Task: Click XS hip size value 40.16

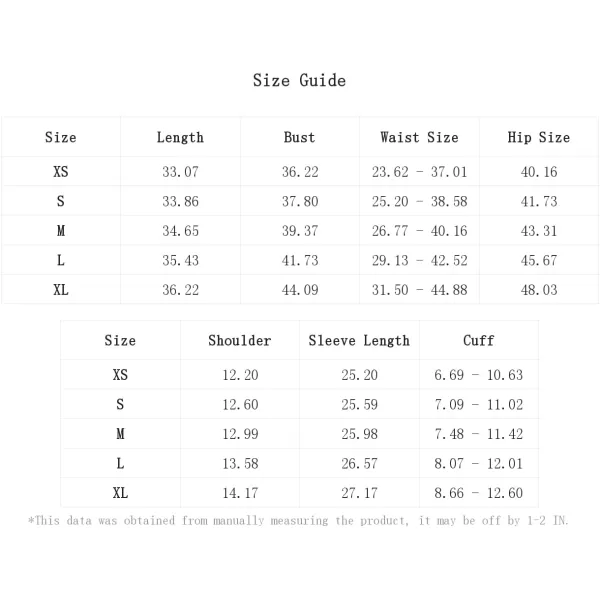Action: pyautogui.click(x=539, y=172)
